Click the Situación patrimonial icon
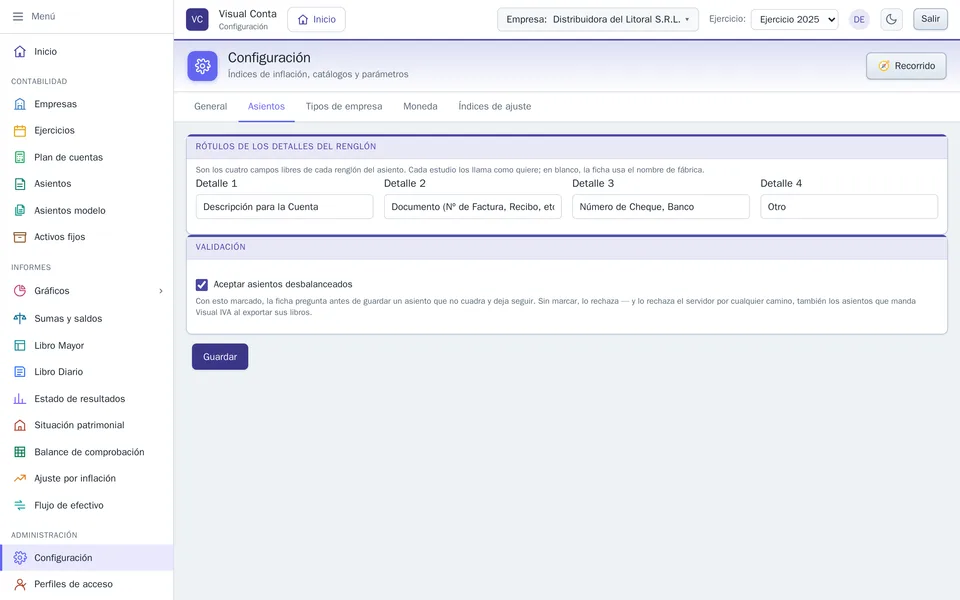The image size is (960, 600). pyautogui.click(x=20, y=425)
